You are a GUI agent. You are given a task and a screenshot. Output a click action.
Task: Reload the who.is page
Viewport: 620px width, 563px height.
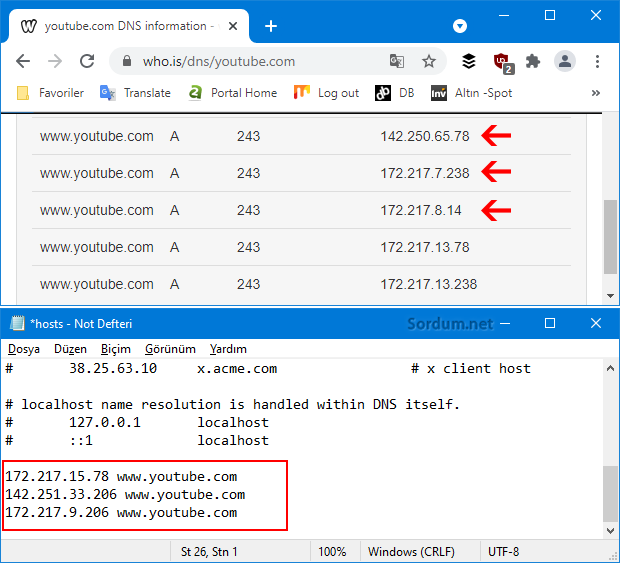pos(87,61)
